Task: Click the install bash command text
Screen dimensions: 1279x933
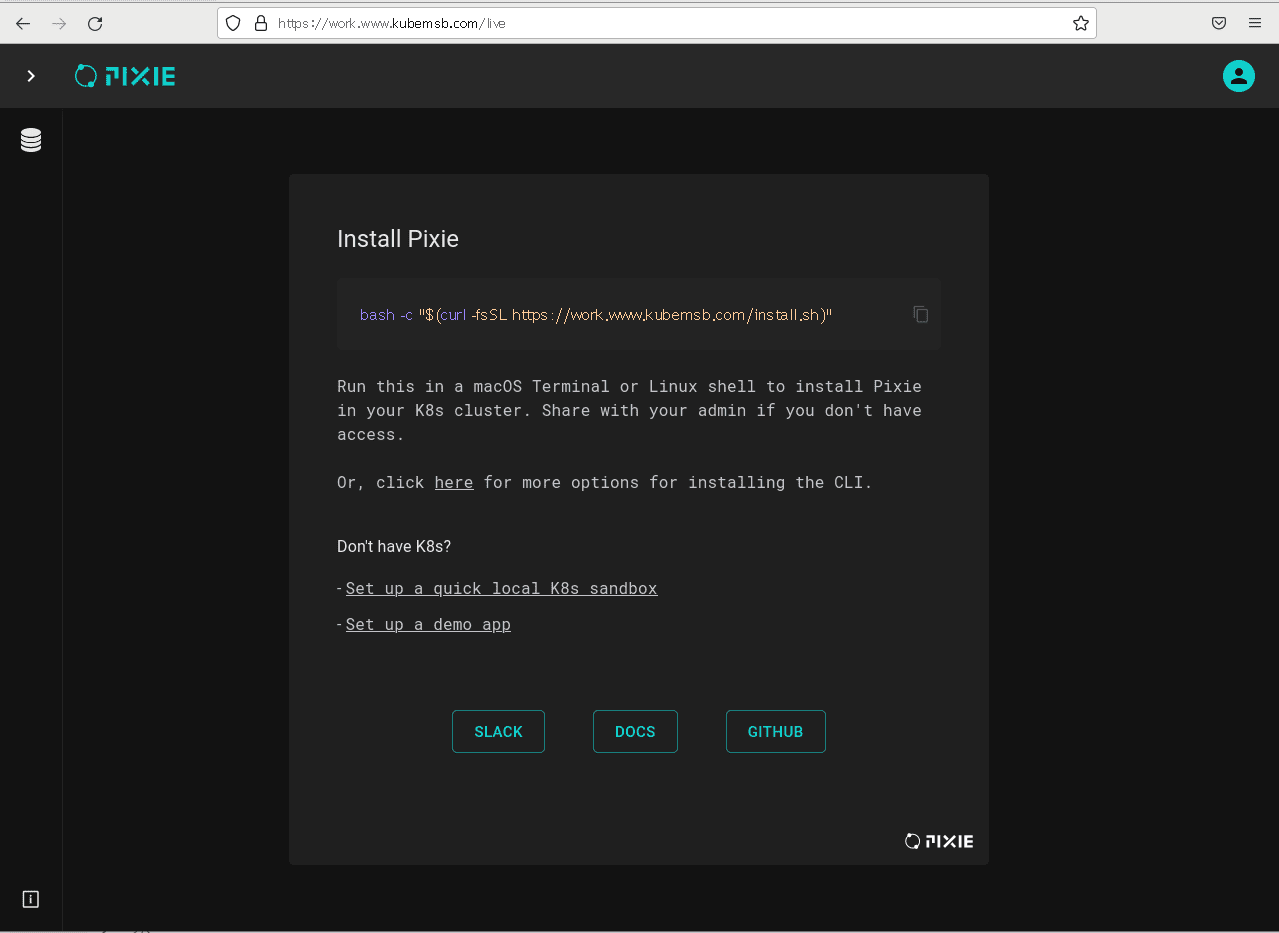Action: (x=596, y=314)
